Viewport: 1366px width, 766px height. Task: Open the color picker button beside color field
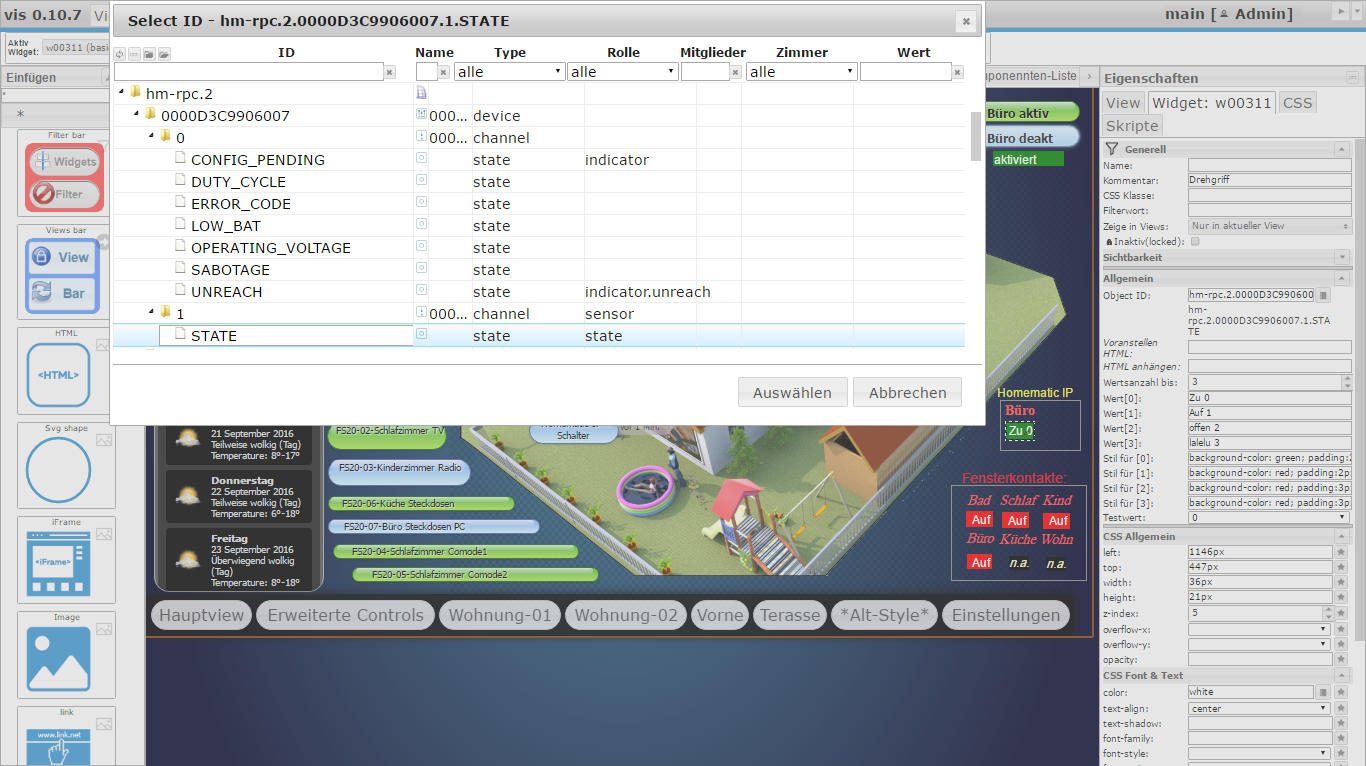click(x=1324, y=692)
